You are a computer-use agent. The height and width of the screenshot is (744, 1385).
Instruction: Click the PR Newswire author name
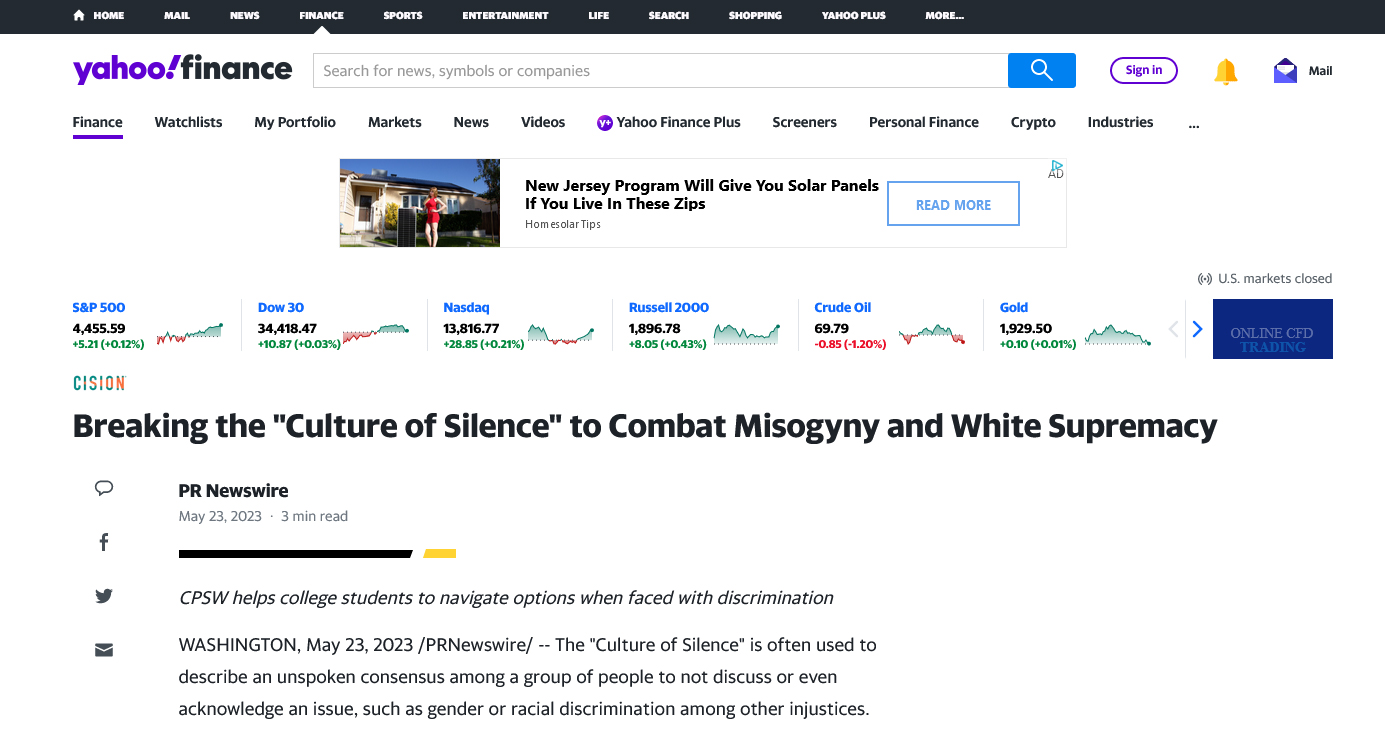click(x=233, y=490)
